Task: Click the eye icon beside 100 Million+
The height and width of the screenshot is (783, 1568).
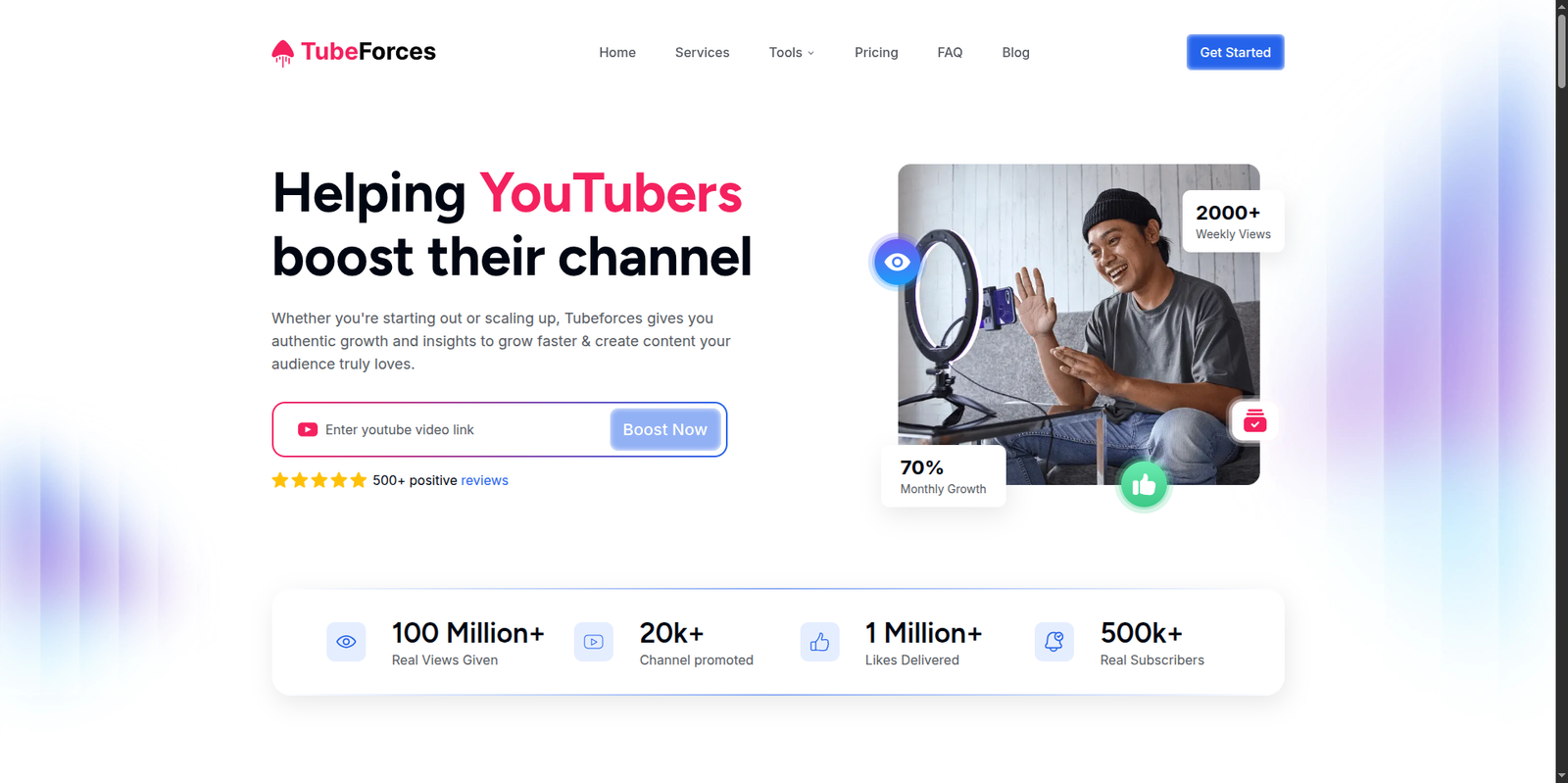Action: (x=346, y=642)
